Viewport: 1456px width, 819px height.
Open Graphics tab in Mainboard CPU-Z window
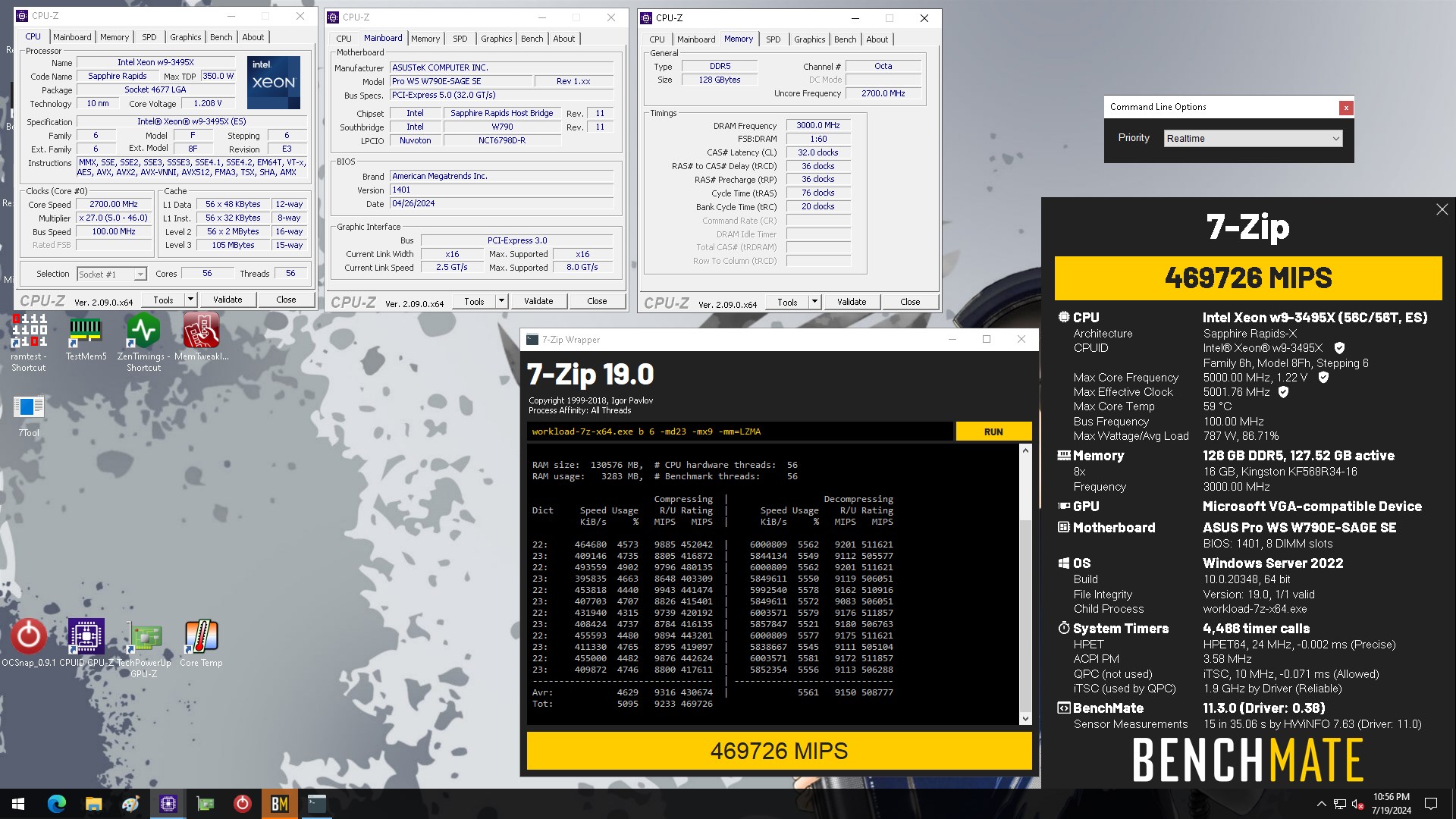pyautogui.click(x=496, y=39)
